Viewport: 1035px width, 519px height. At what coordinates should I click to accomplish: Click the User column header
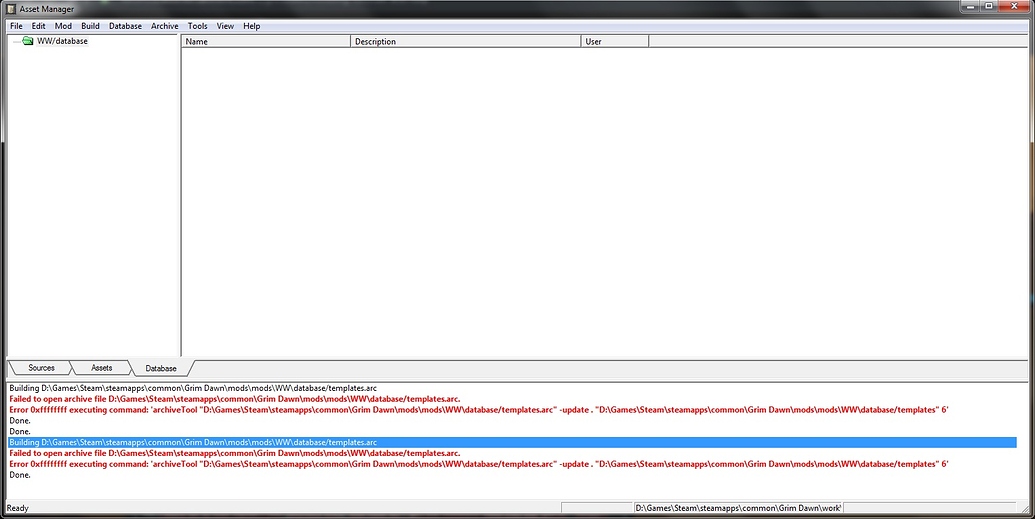click(x=614, y=42)
